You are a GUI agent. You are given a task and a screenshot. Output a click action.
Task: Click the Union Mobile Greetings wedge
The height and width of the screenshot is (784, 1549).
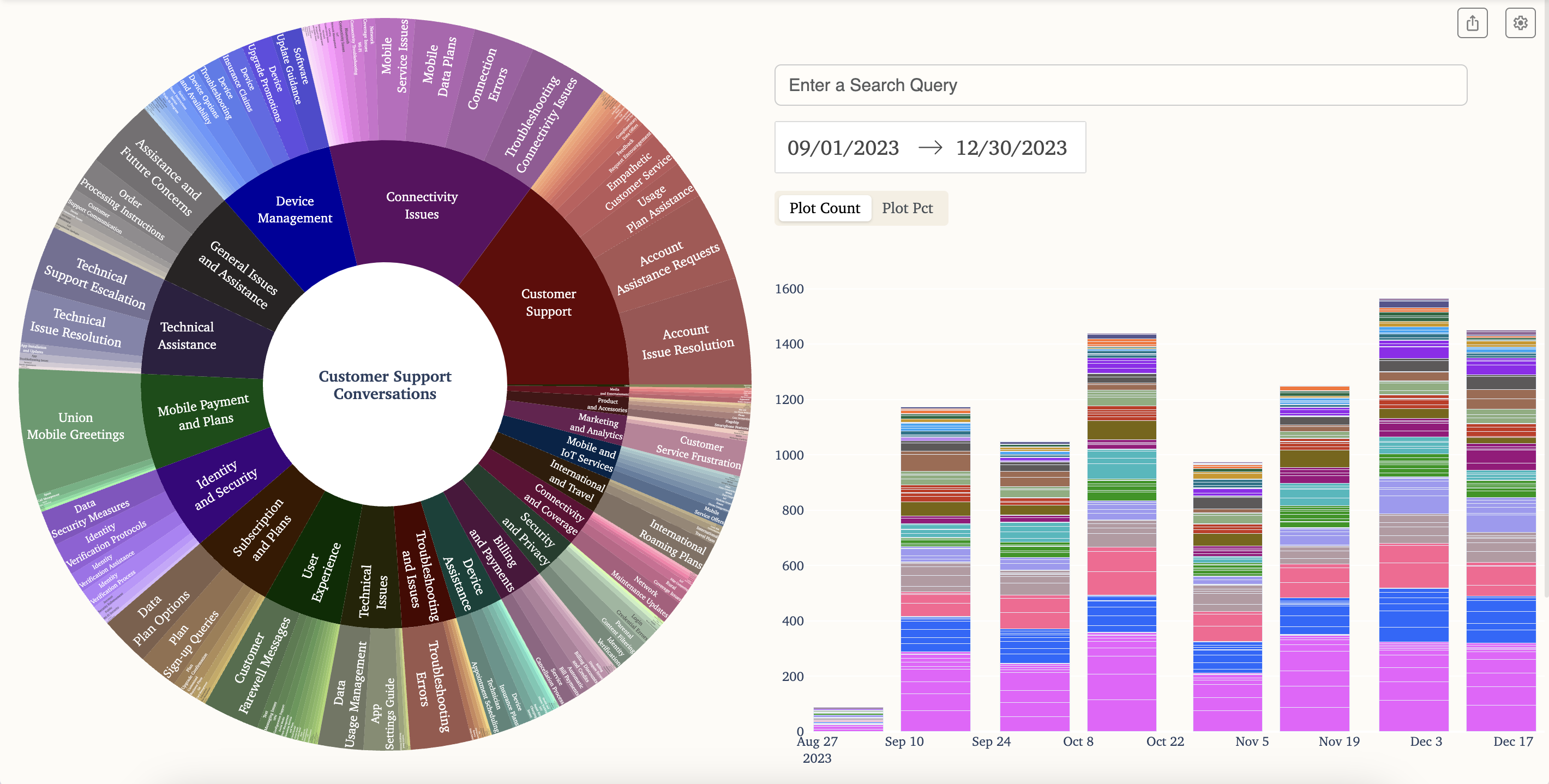pyautogui.click(x=76, y=426)
